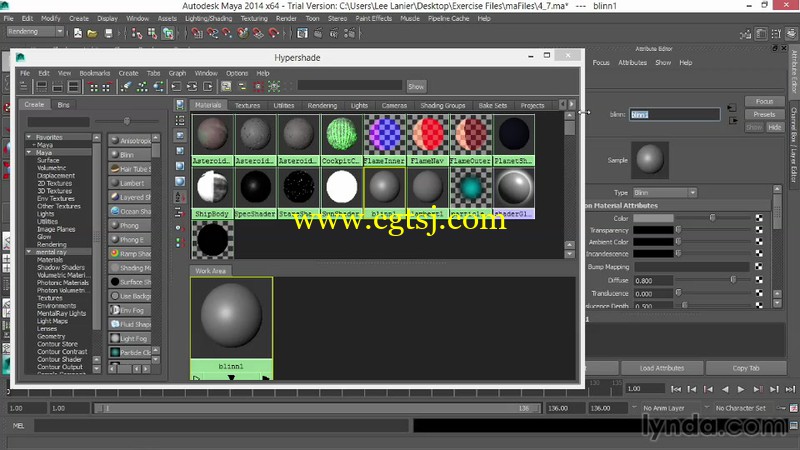Screen dimensions: 800x450
Task: Show input and output connections icon
Action: click(x=192, y=87)
